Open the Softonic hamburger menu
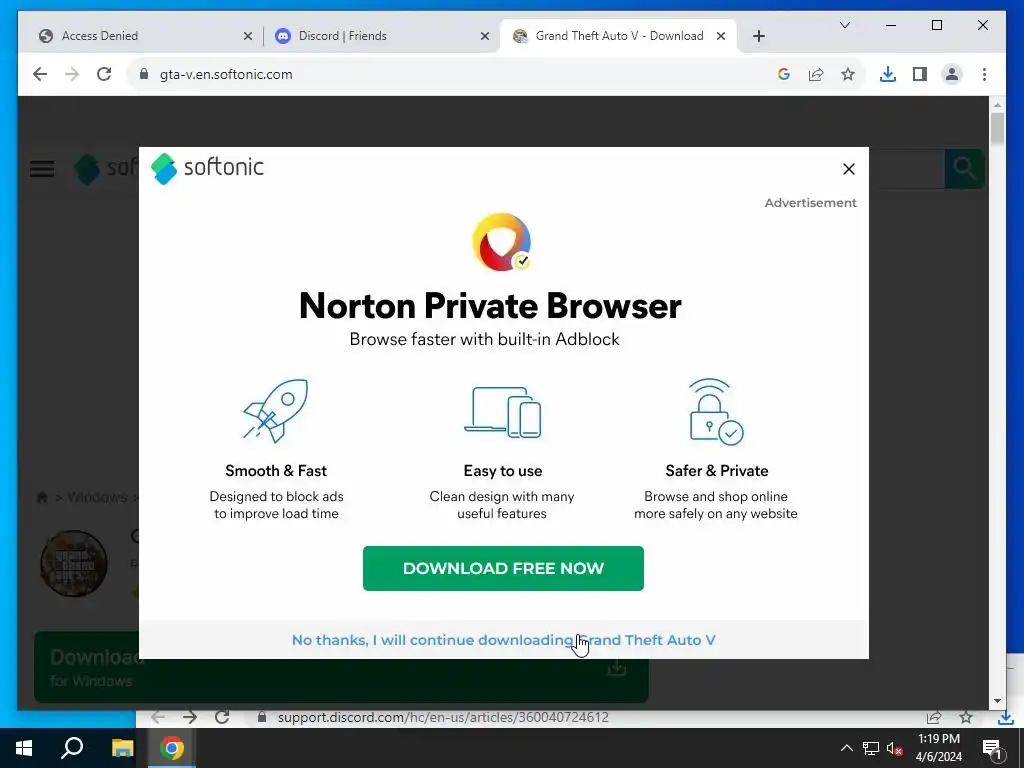Image resolution: width=1024 pixels, height=768 pixels. pos(42,169)
